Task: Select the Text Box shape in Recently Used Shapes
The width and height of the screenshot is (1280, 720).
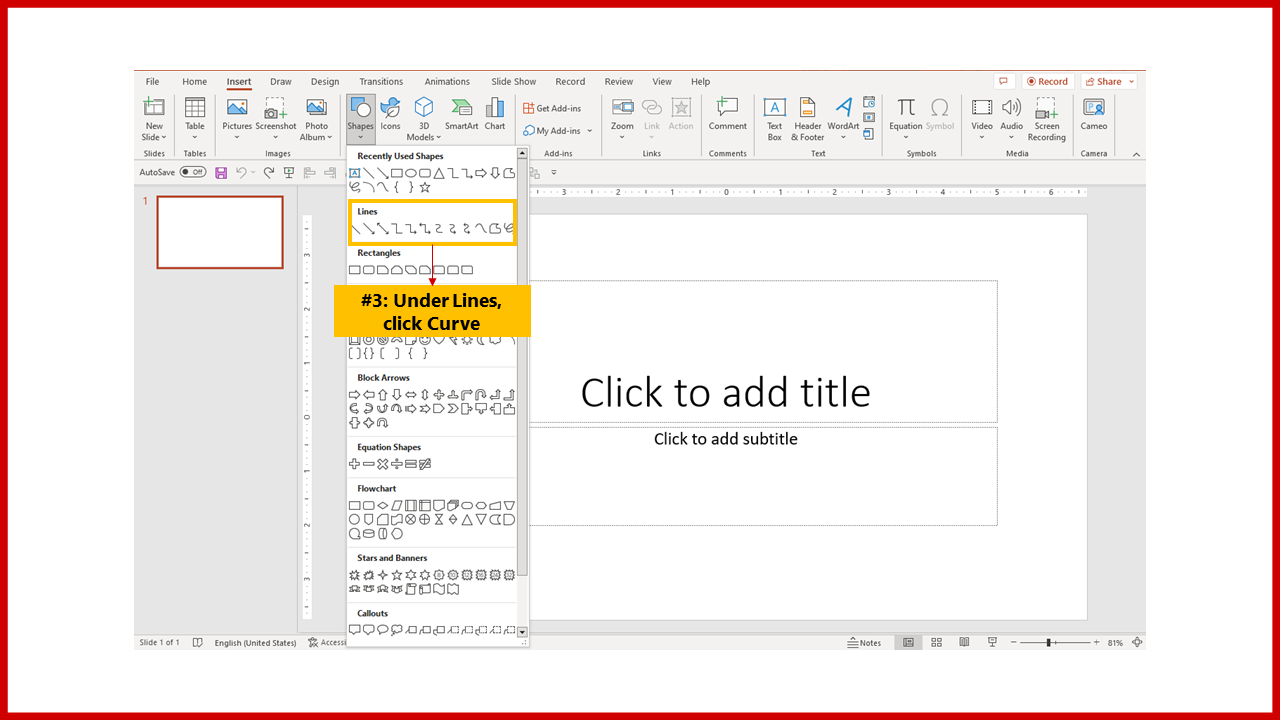Action: 354,173
